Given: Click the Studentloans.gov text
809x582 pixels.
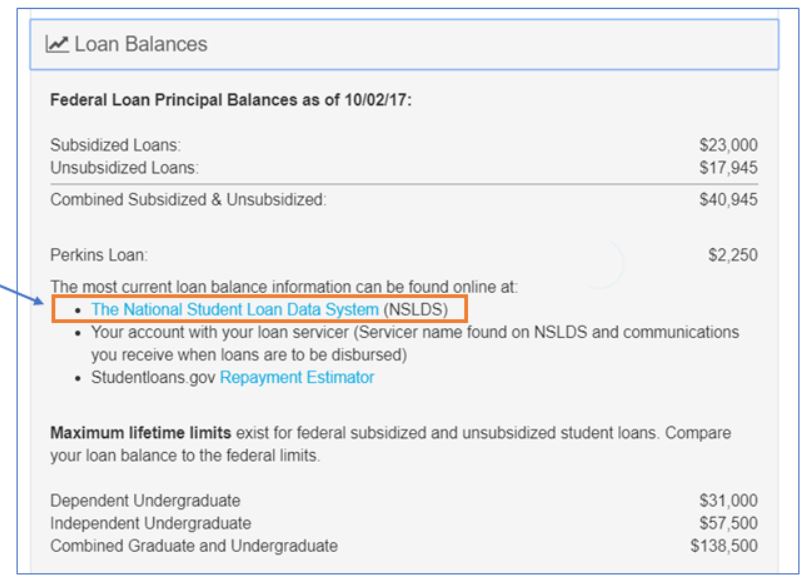Looking at the screenshot, I should (x=153, y=378).
